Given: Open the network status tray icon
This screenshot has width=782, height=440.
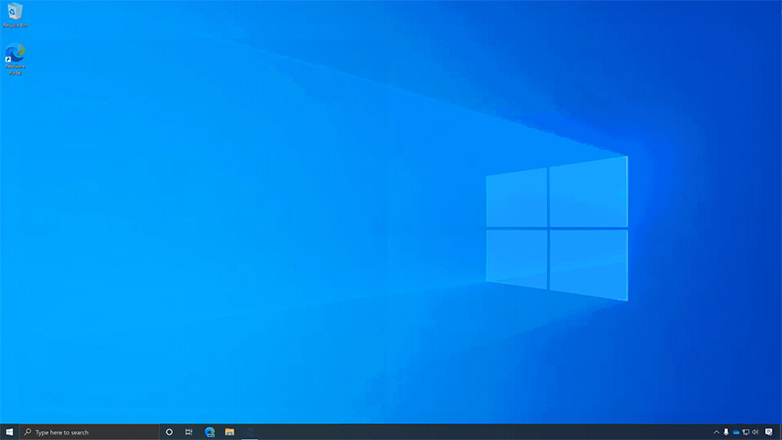Looking at the screenshot, I should [x=746, y=432].
